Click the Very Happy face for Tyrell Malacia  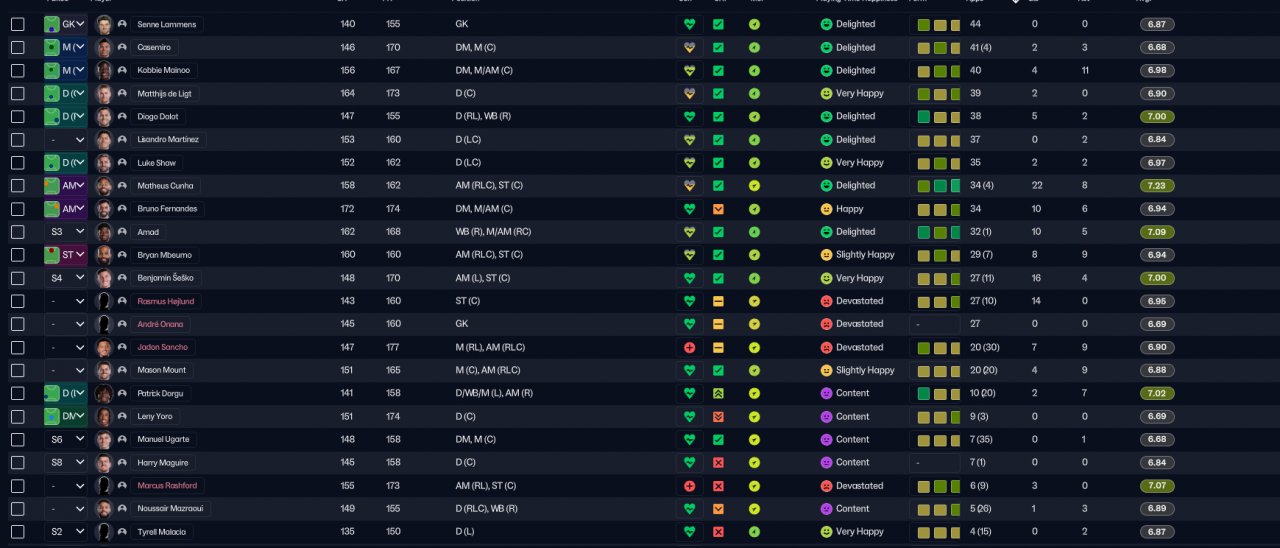coord(826,532)
